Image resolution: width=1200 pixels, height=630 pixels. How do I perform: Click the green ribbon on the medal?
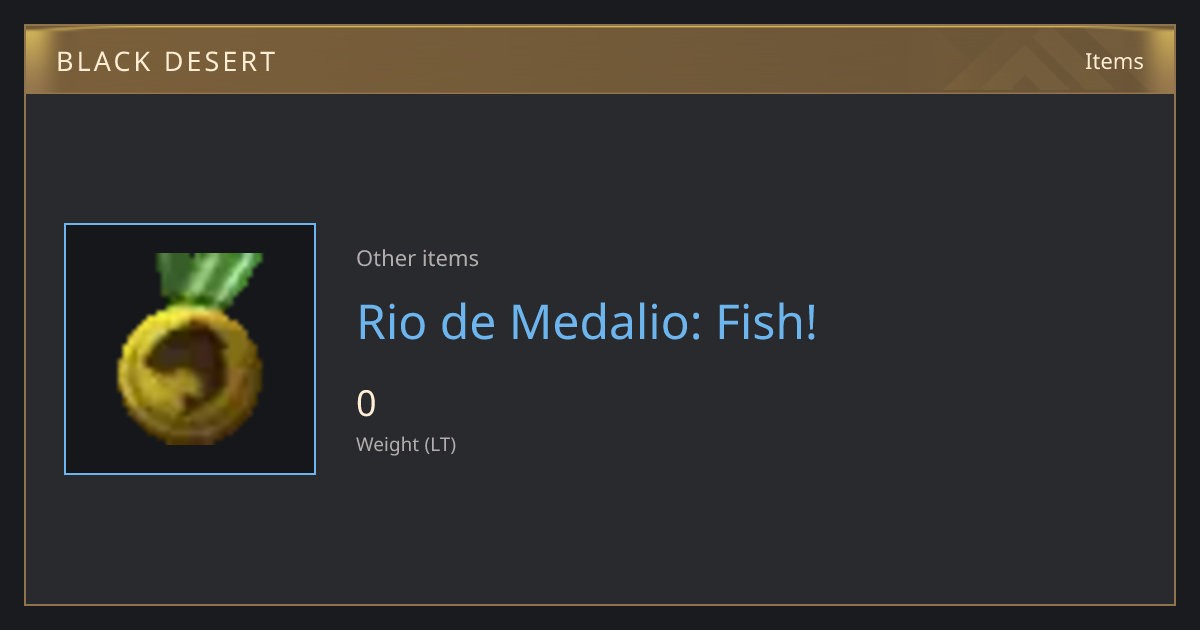(208, 281)
